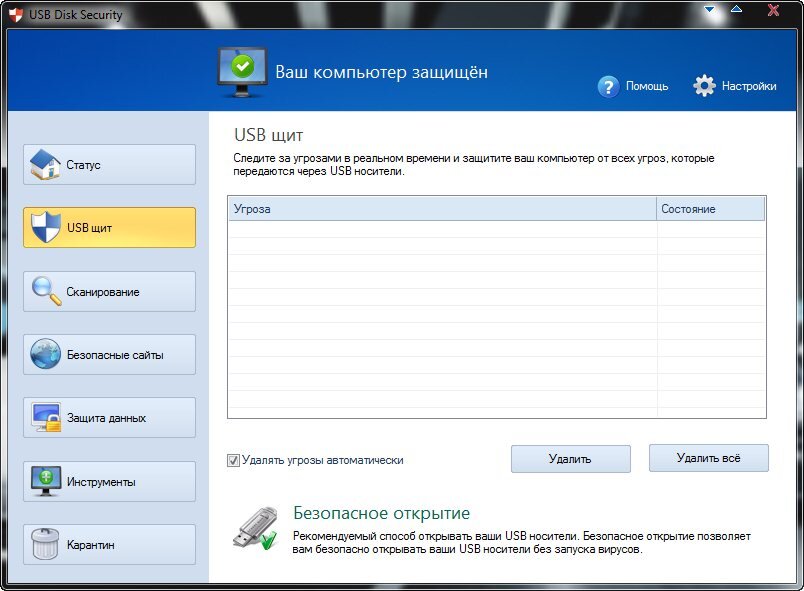Click the shield icon on USB щит

click(46, 227)
